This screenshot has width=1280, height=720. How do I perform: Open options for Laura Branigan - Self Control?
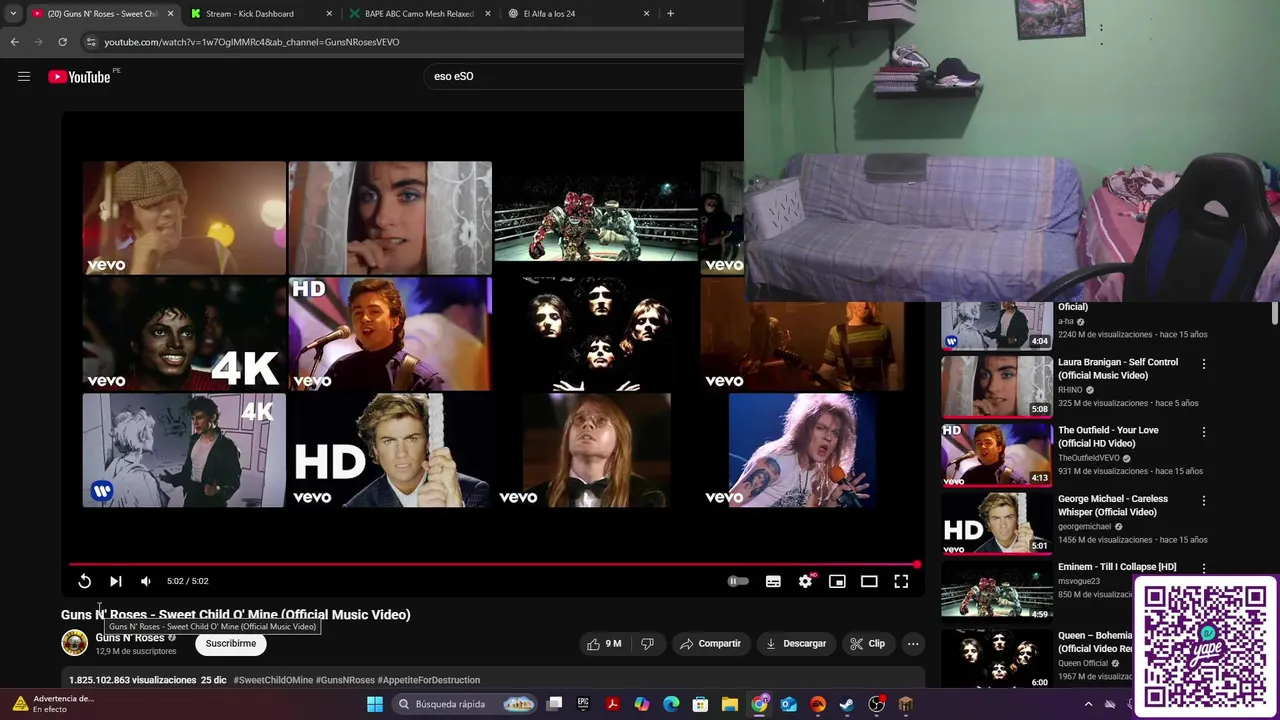pos(1204,364)
